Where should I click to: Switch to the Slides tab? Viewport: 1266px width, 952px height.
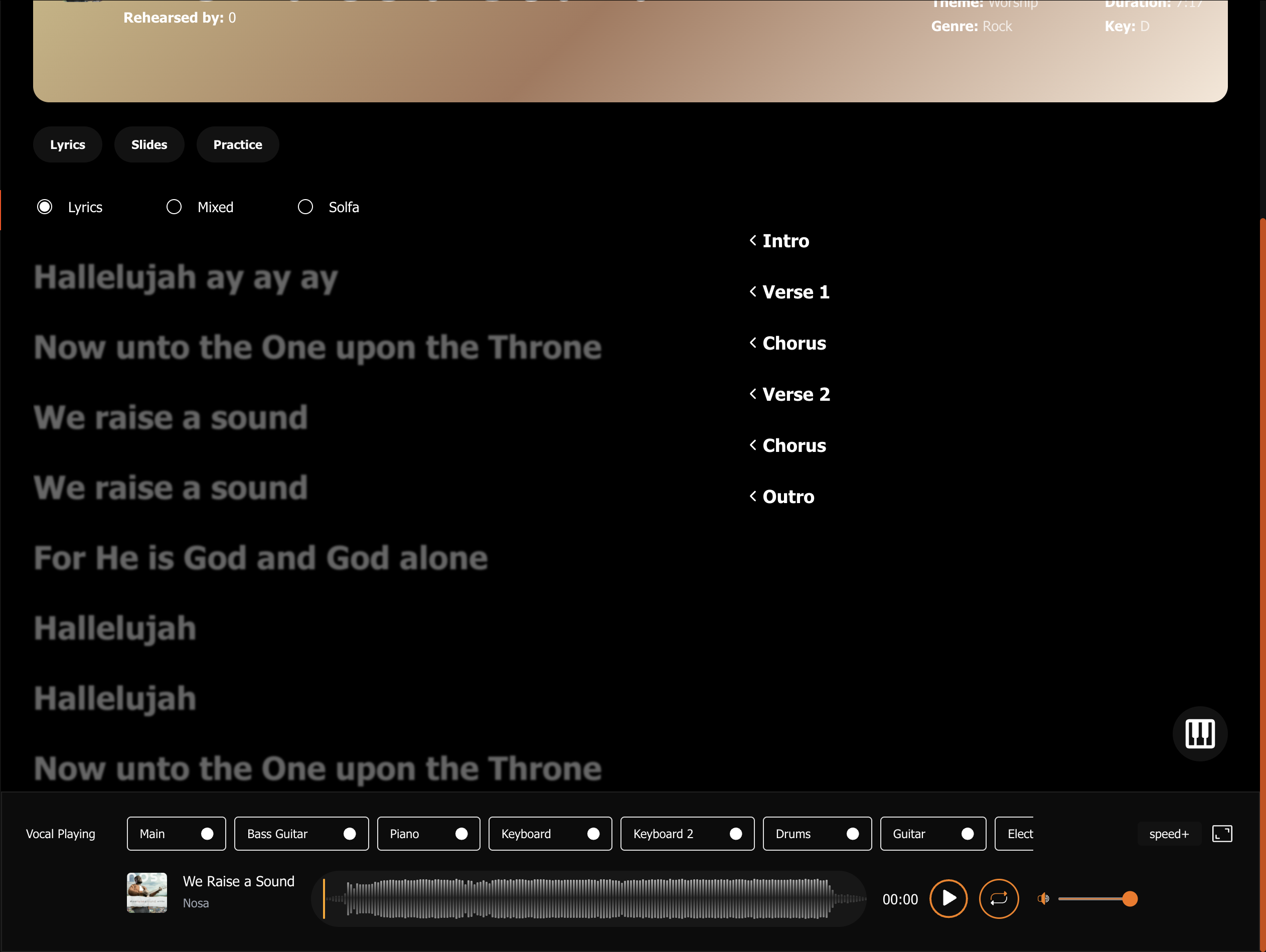(149, 144)
